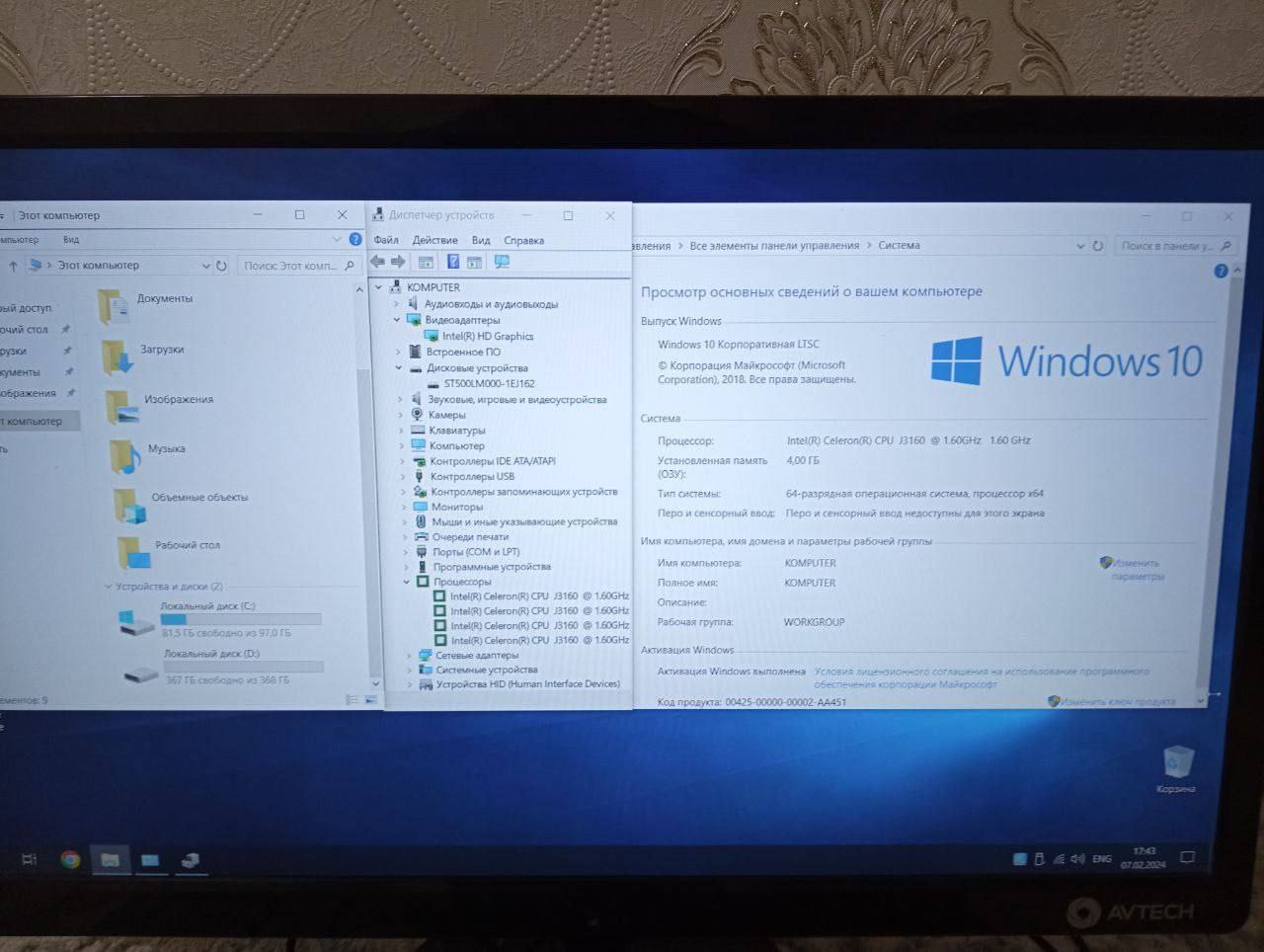1264x952 pixels.
Task: Click the blue question-mark Help icon in Device Manager toolbar
Action: 452,262
